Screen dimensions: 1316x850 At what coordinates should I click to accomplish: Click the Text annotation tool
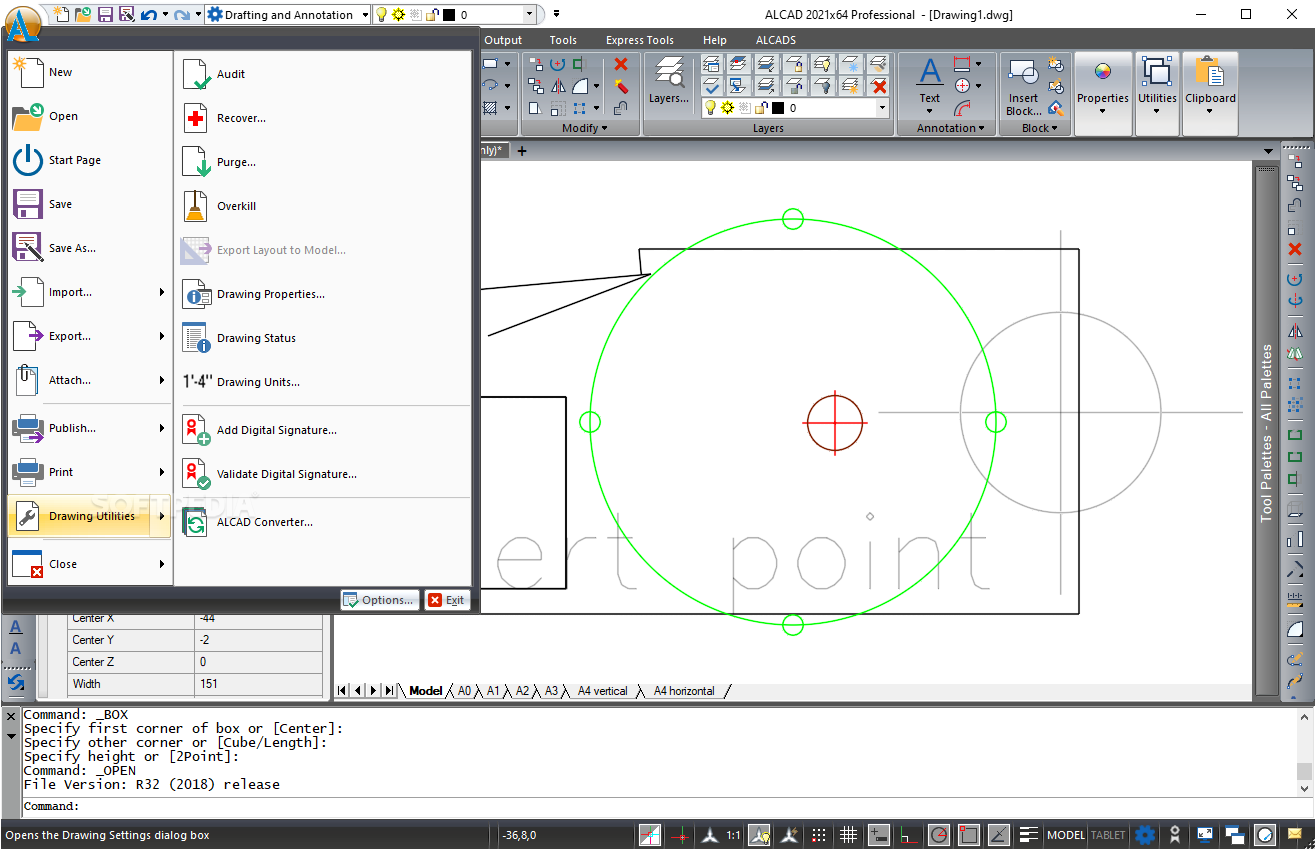point(930,80)
